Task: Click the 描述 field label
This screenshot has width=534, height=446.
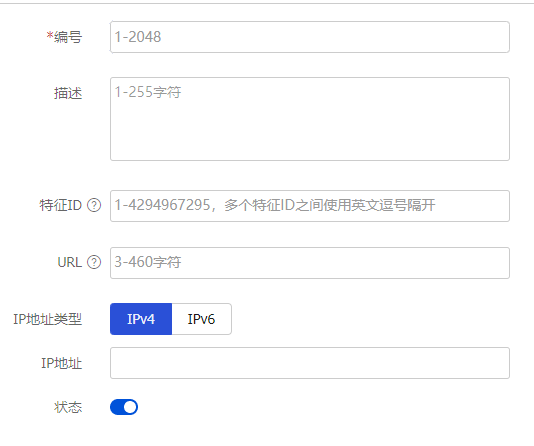Action: point(68,93)
